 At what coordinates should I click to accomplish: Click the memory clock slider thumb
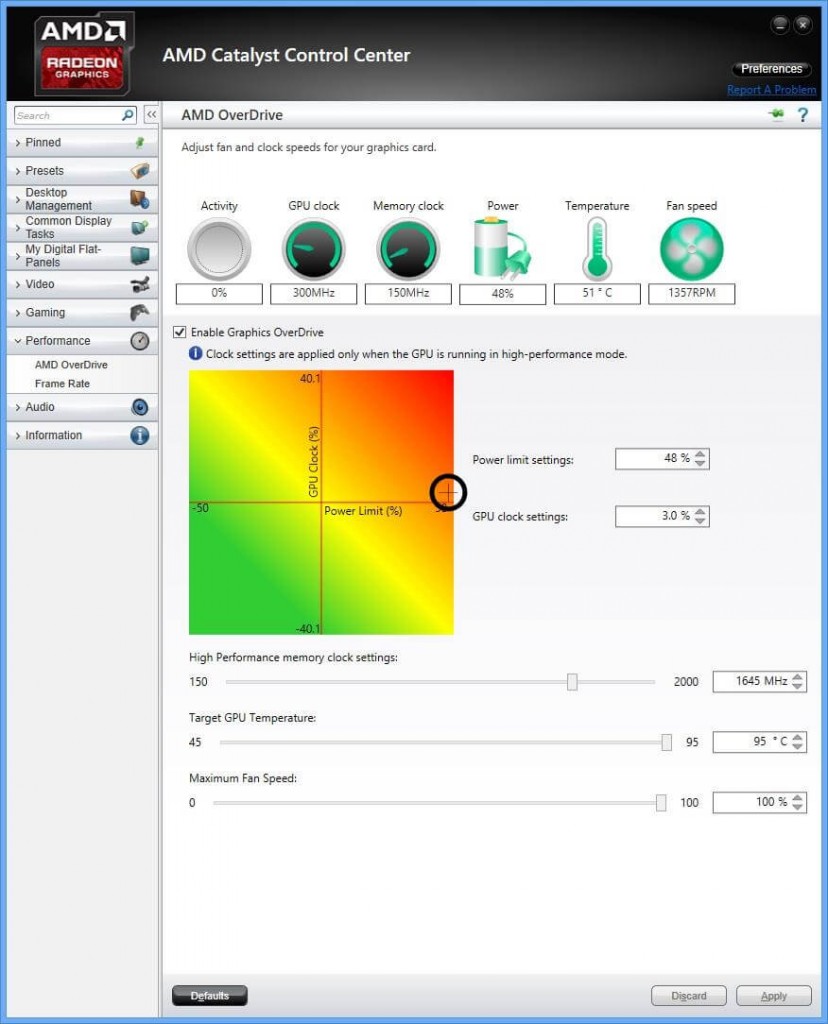pos(572,681)
